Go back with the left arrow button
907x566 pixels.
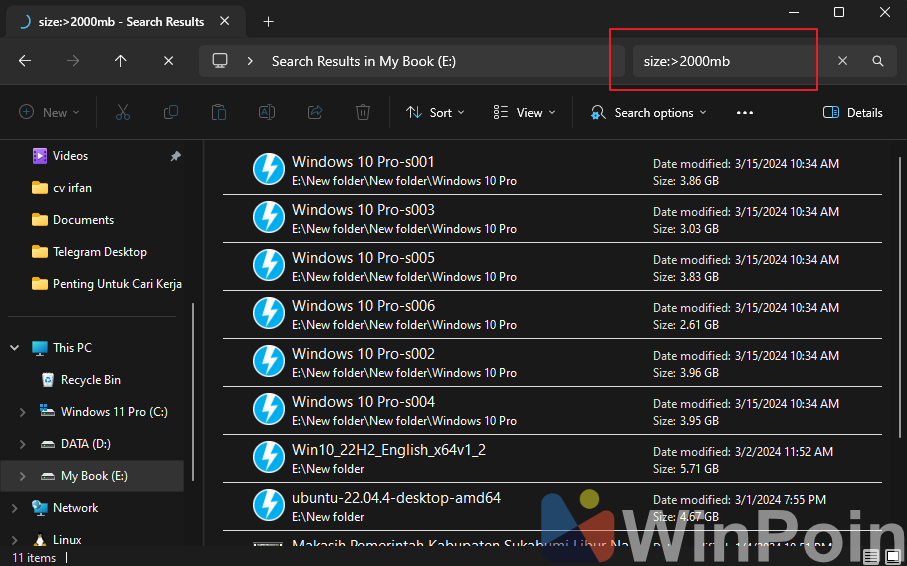(x=25, y=61)
